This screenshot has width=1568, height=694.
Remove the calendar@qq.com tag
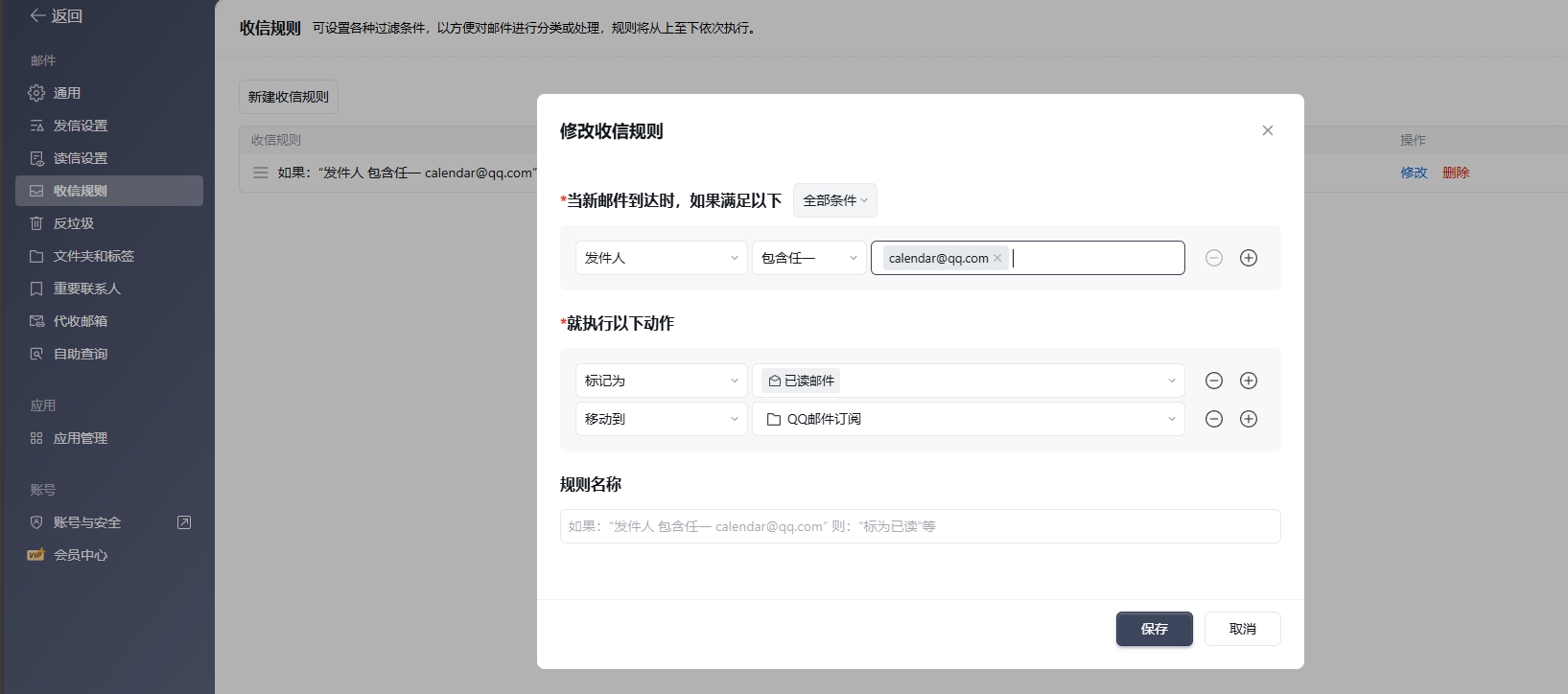tap(997, 258)
